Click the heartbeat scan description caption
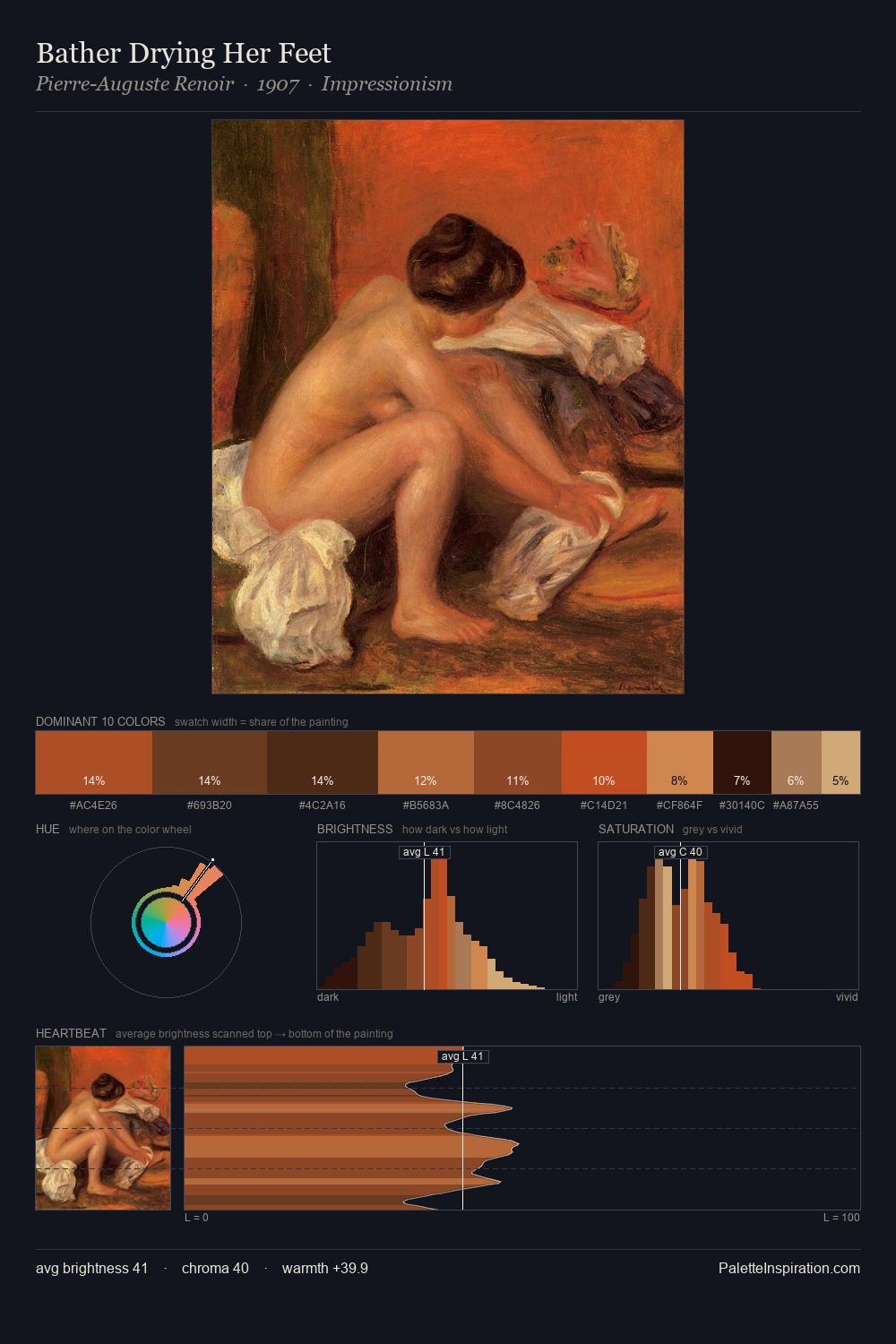Viewport: 896px width, 1344px height. pos(254,1034)
